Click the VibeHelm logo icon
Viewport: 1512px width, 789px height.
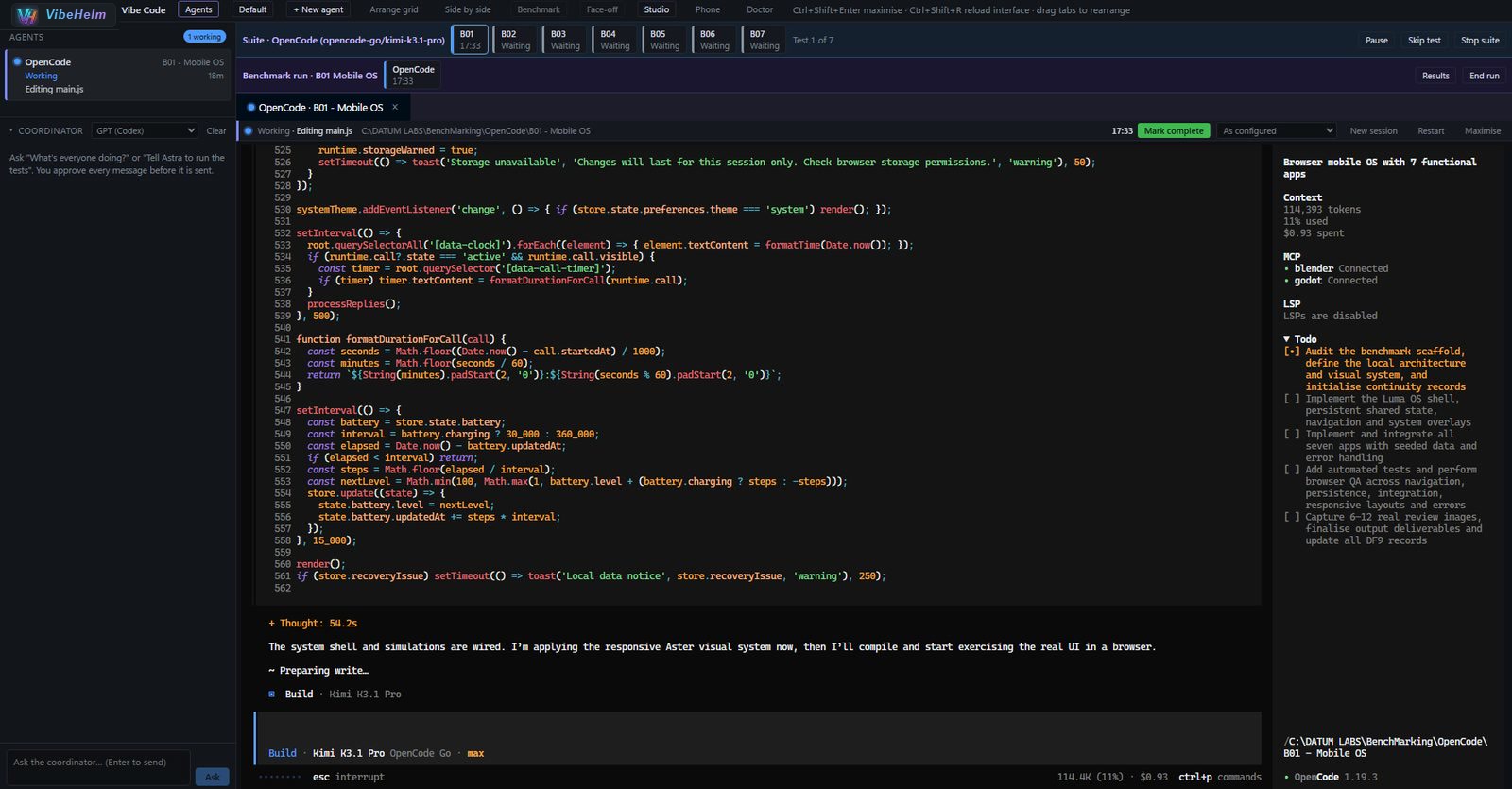(x=26, y=14)
